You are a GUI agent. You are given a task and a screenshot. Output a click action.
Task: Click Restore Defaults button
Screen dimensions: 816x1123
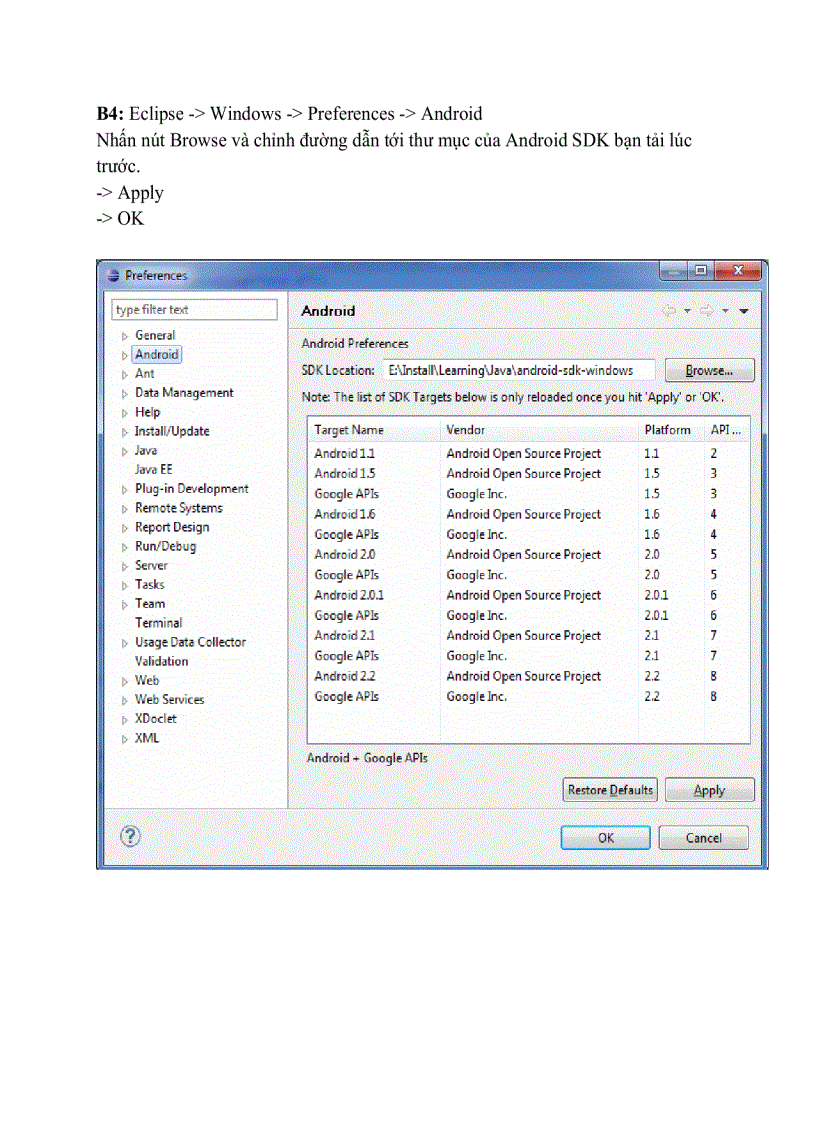click(x=609, y=790)
